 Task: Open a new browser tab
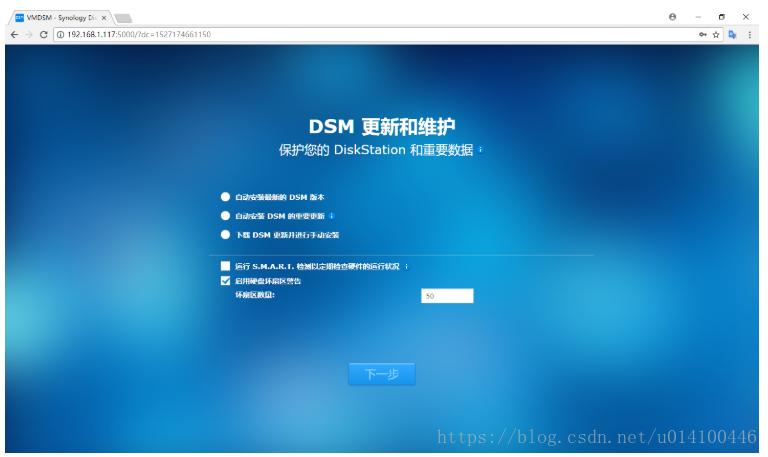(x=123, y=18)
